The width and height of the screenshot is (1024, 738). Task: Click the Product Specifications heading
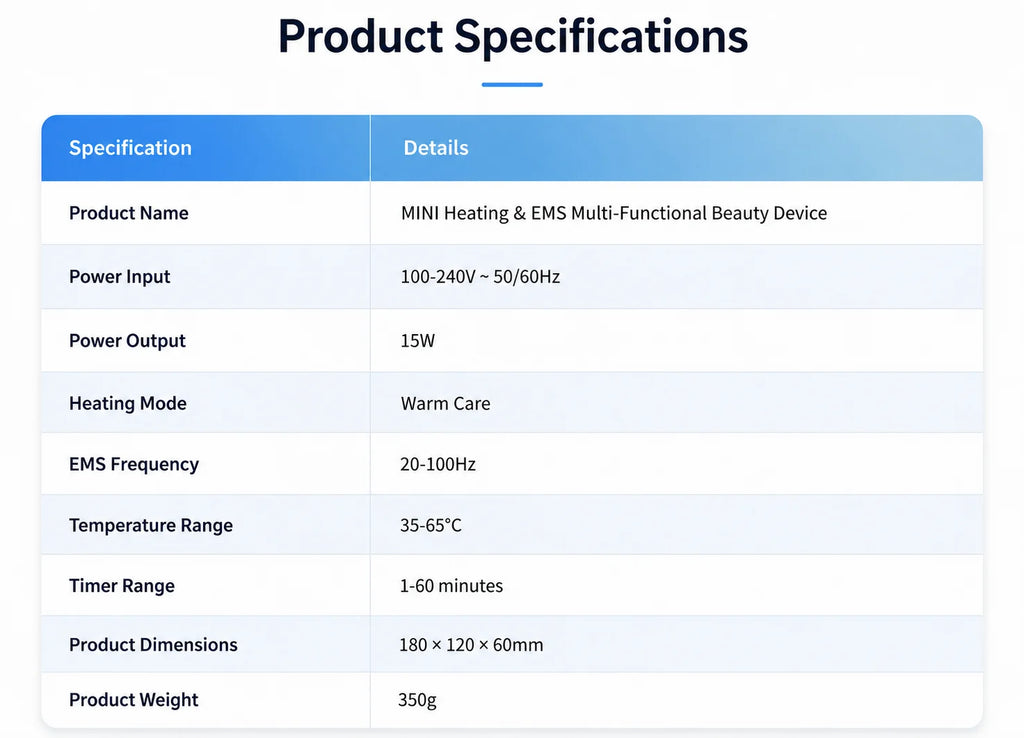click(x=513, y=37)
